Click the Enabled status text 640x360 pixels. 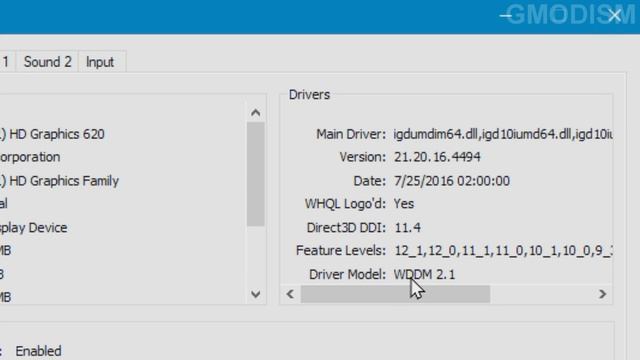[x=38, y=351]
